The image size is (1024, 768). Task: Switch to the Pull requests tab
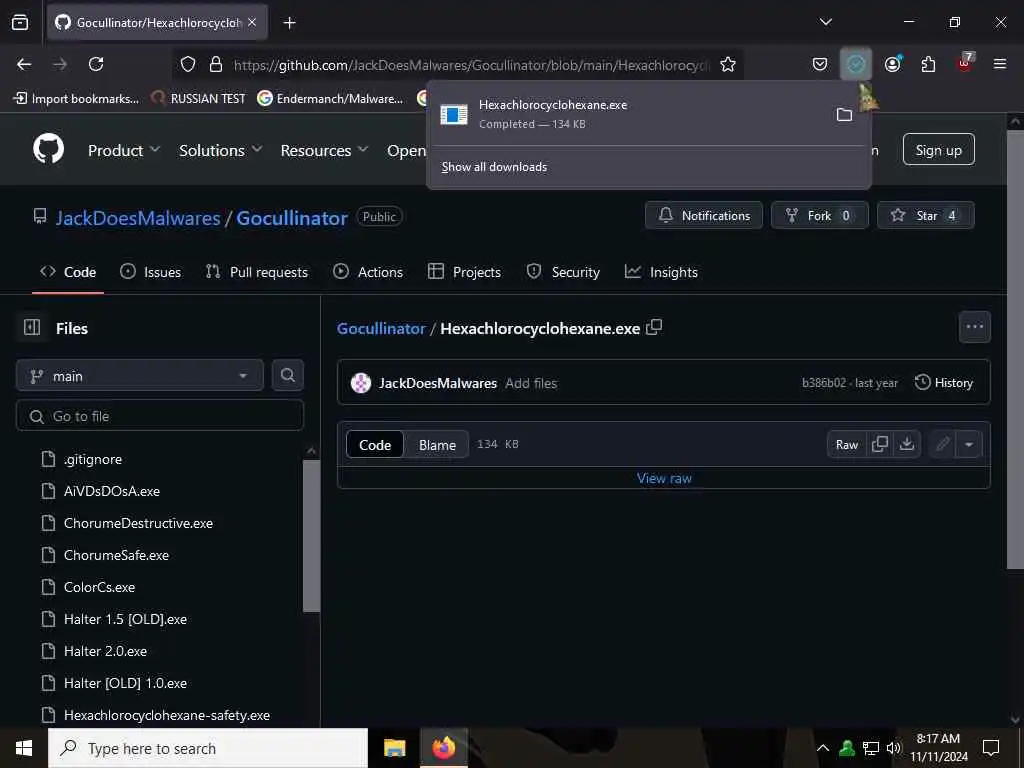point(257,272)
